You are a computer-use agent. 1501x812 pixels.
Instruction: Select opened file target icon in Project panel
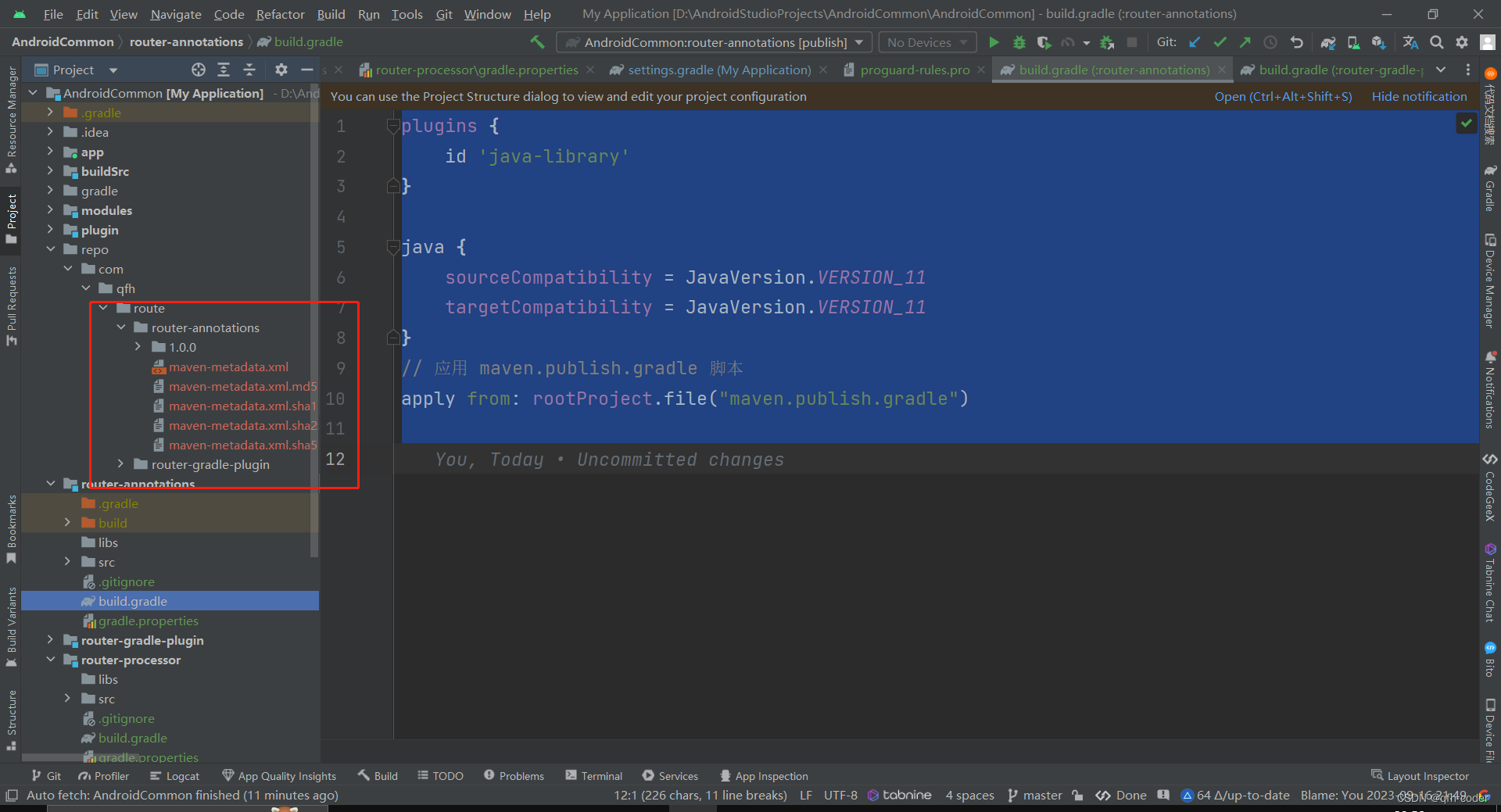199,70
